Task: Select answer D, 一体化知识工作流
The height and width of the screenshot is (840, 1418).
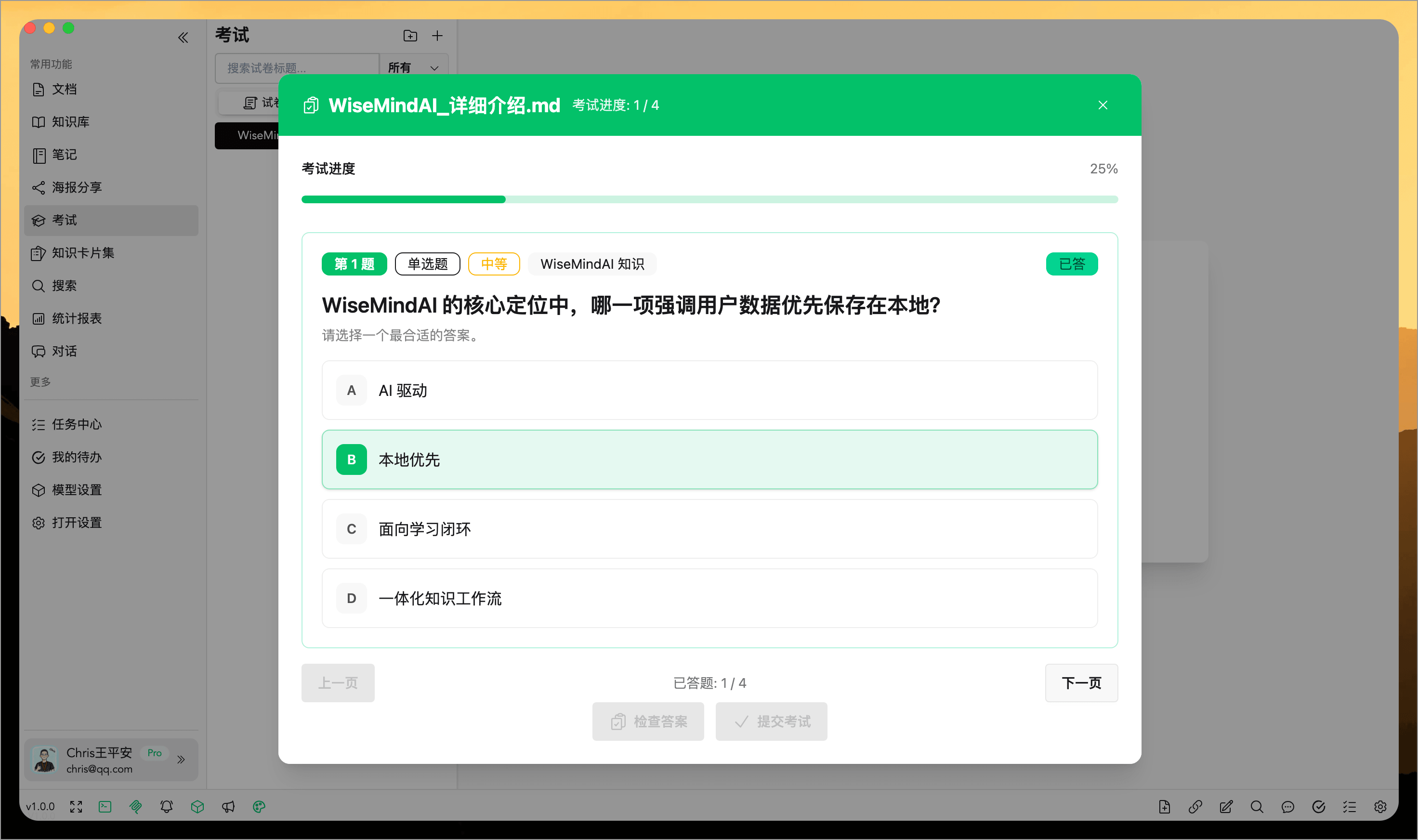Action: coord(709,598)
